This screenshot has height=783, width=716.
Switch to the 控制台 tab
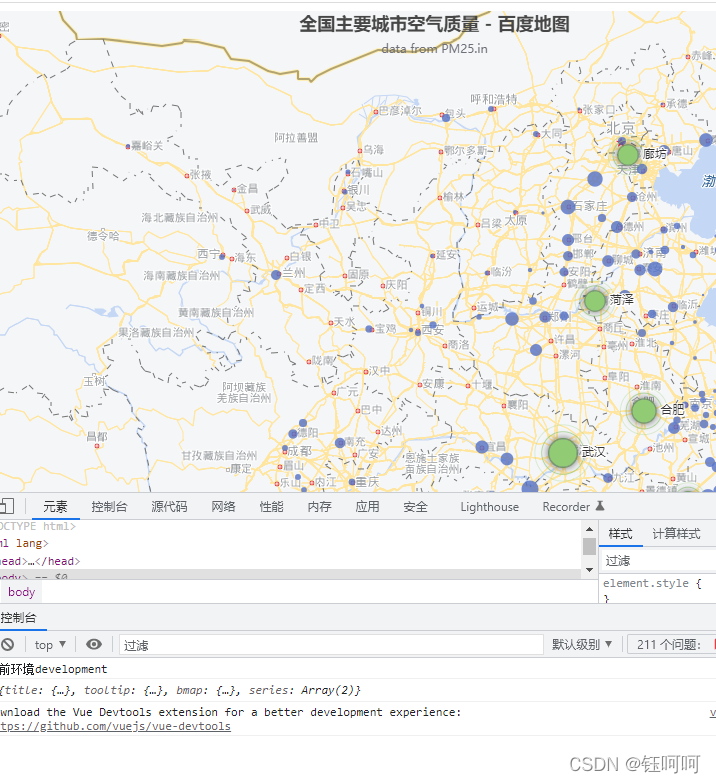click(x=109, y=506)
